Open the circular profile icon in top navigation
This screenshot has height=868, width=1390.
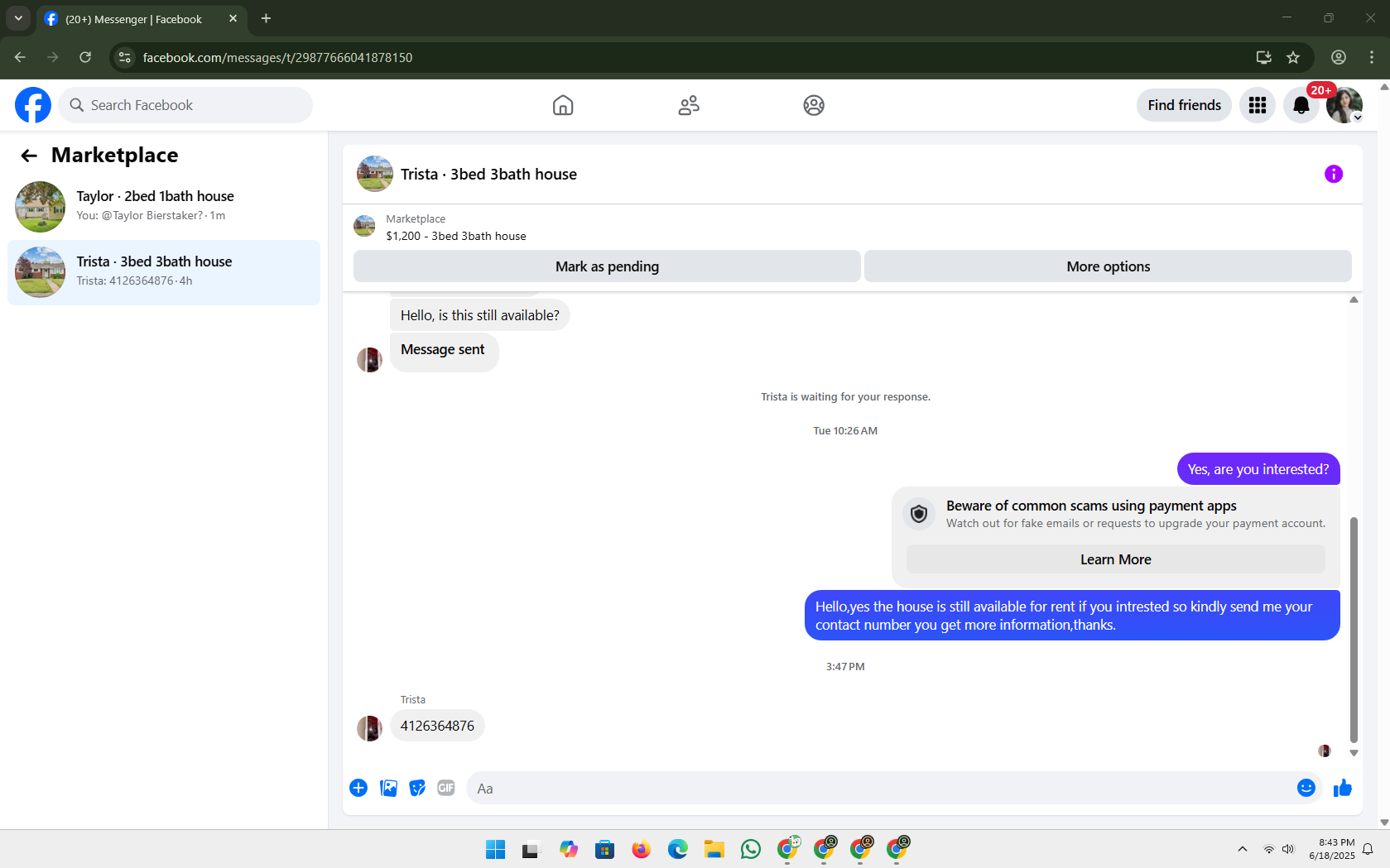click(814, 105)
